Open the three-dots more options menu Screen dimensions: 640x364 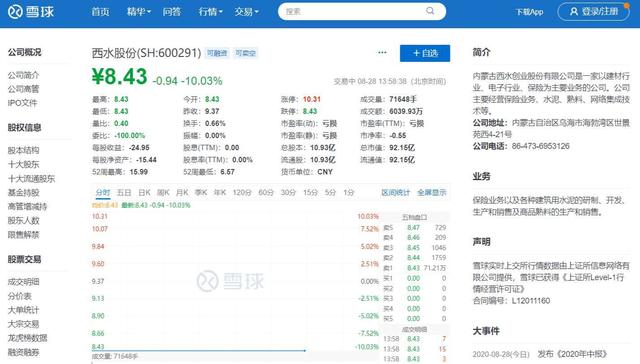click(x=382, y=53)
